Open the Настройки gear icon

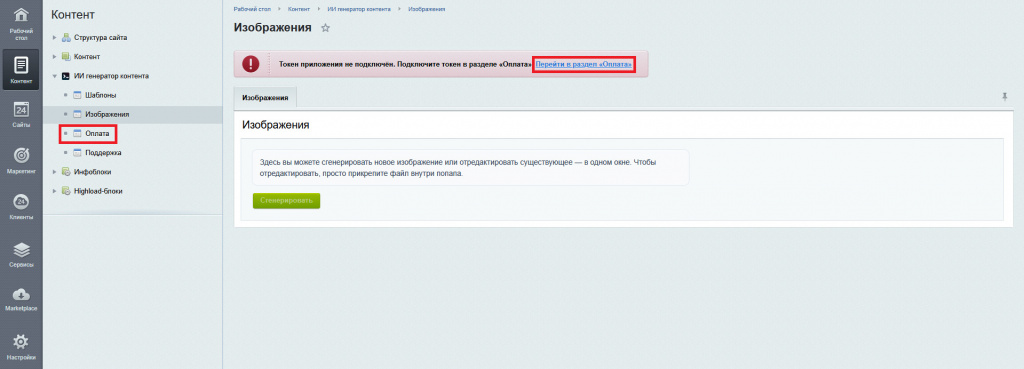pyautogui.click(x=21, y=342)
